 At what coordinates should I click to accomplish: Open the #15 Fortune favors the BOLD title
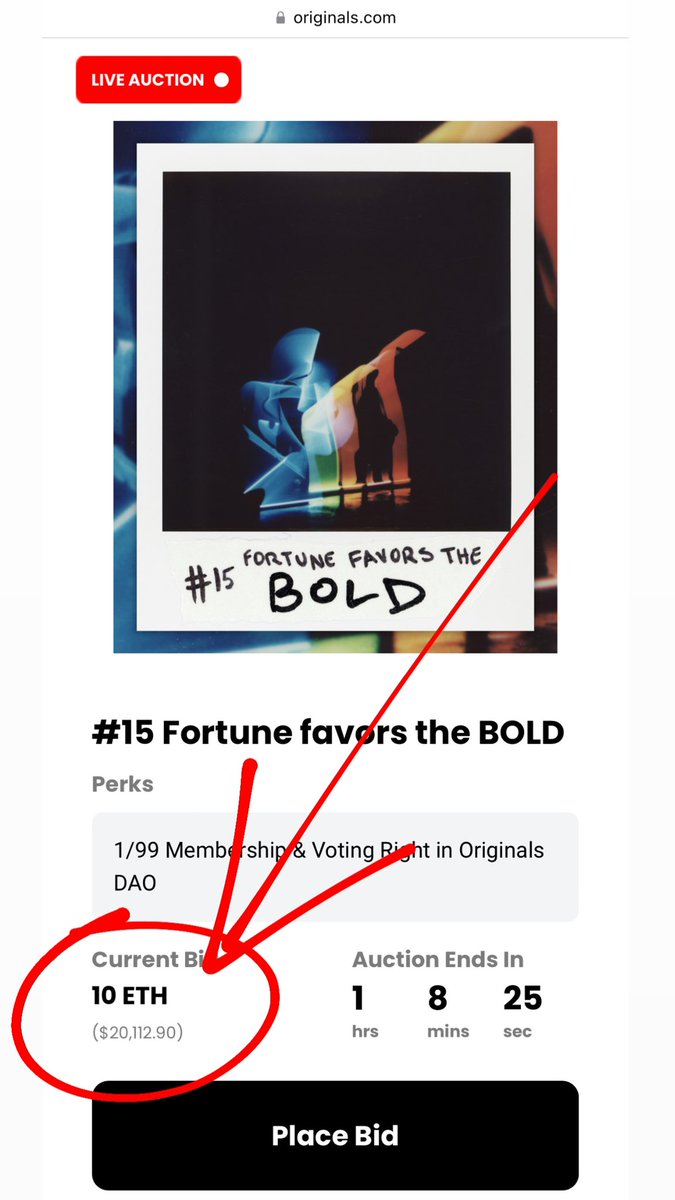[328, 732]
